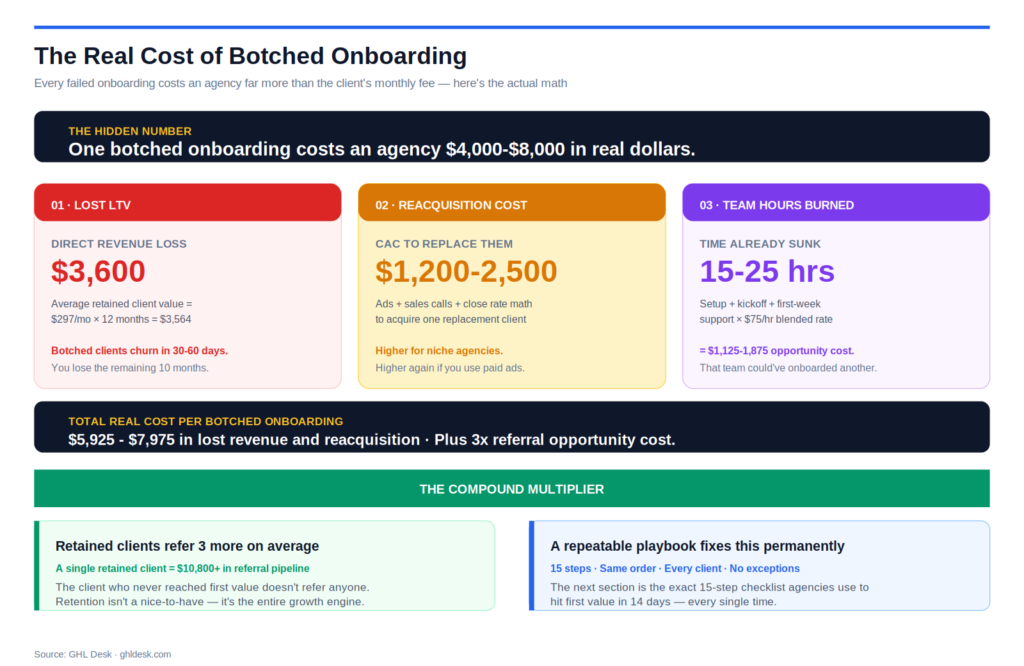Viewport: 1024px width, 666px height.
Task: Click "Botched clients churn in 30-60 days."
Action: [x=139, y=351]
